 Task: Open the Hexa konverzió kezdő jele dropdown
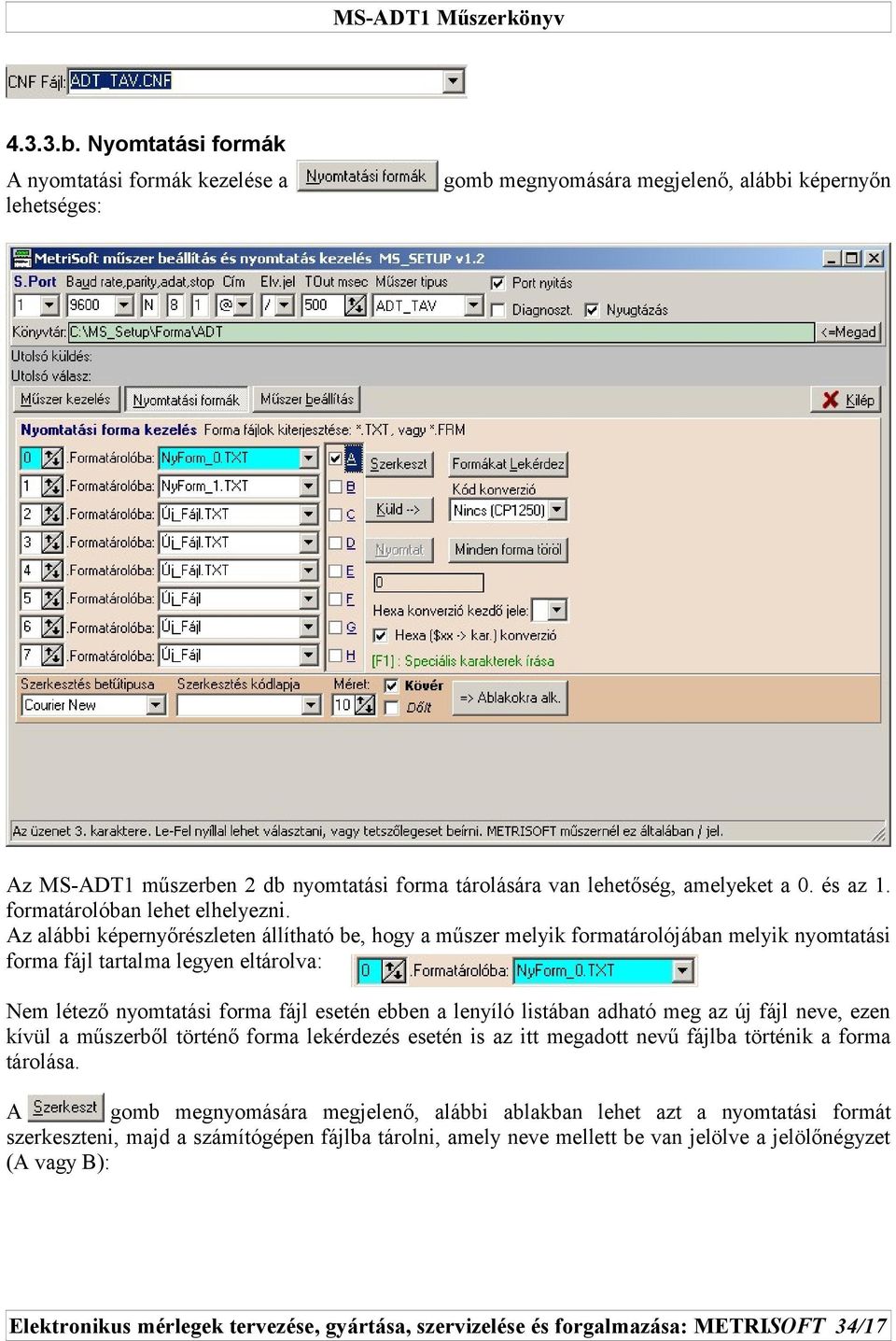tap(557, 611)
